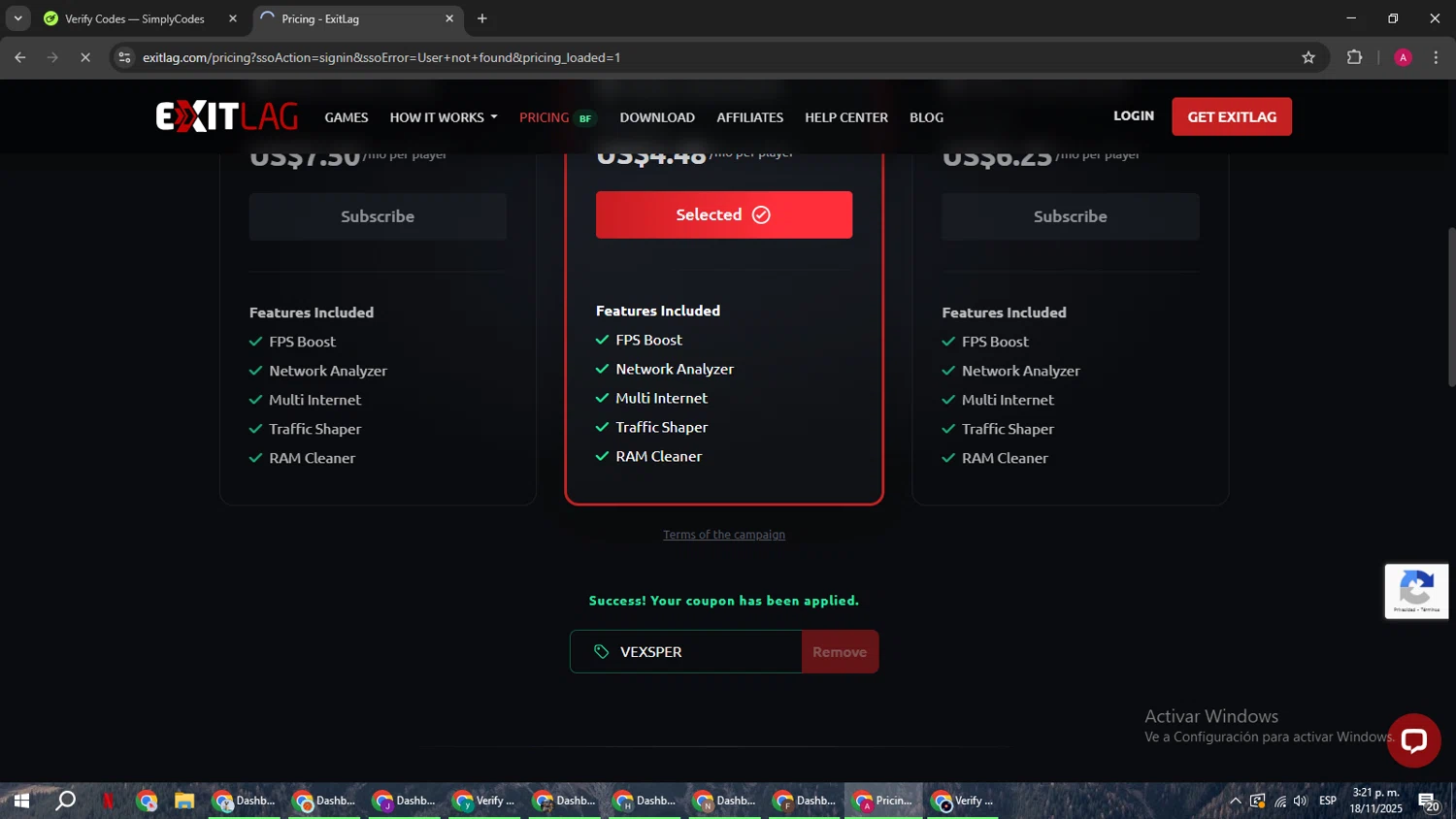Show hidden system tray icons
Image resolution: width=1456 pixels, height=819 pixels.
point(1235,802)
